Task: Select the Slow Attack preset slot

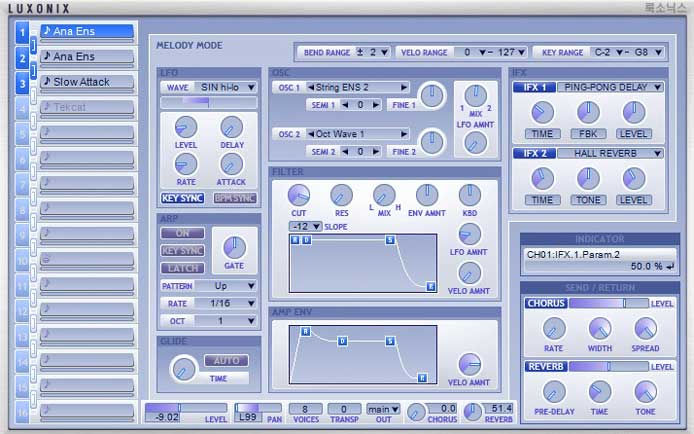Action: click(87, 82)
